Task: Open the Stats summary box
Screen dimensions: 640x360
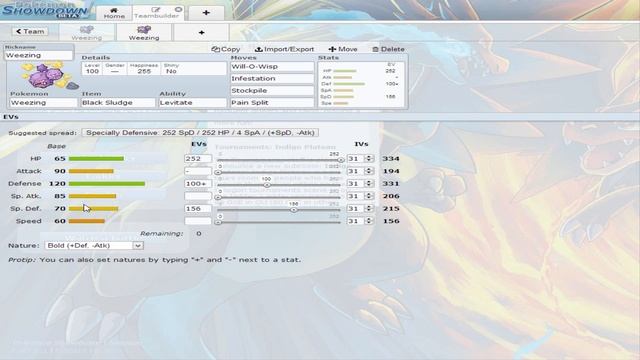Action: click(361, 84)
